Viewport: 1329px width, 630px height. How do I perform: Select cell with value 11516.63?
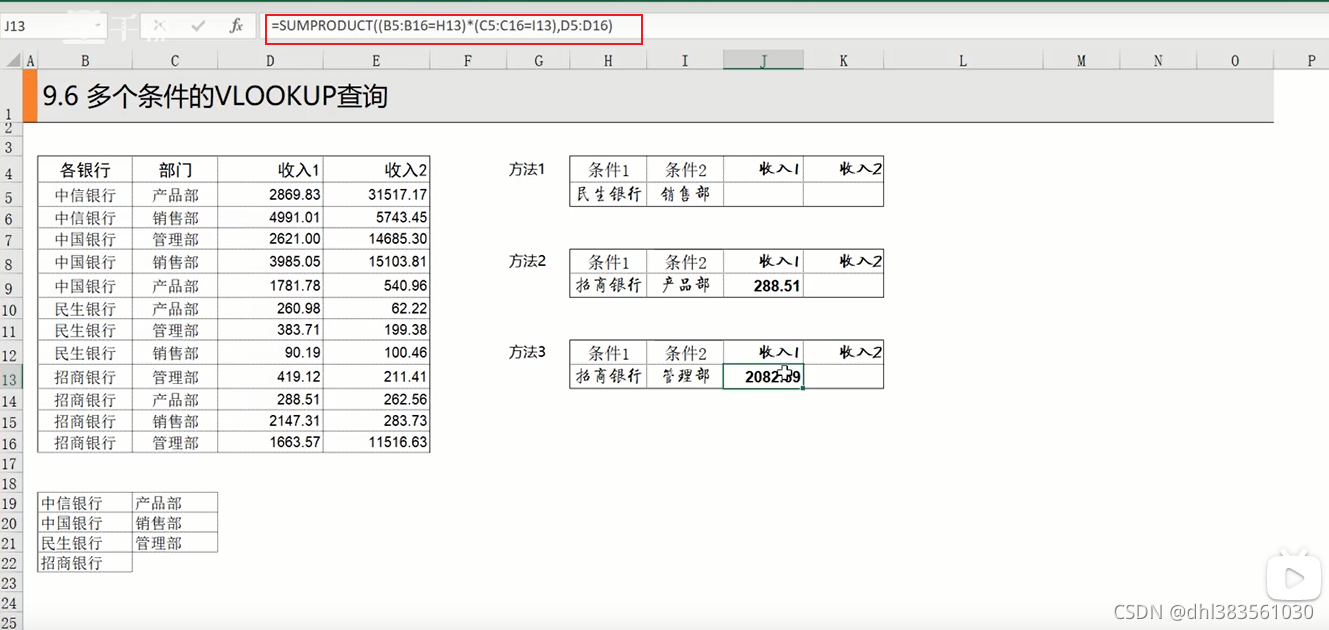pyautogui.click(x=377, y=442)
